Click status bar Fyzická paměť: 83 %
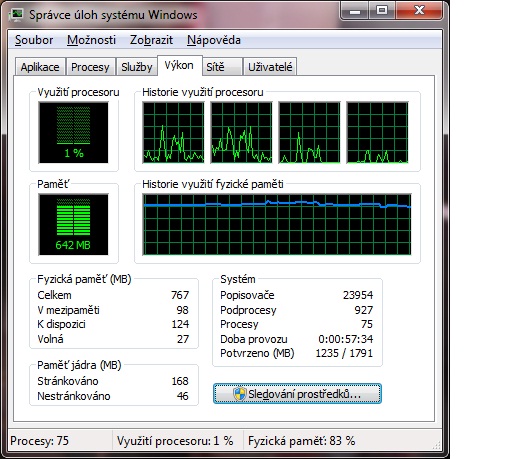Viewport: 524px width, 459px height. 301,441
